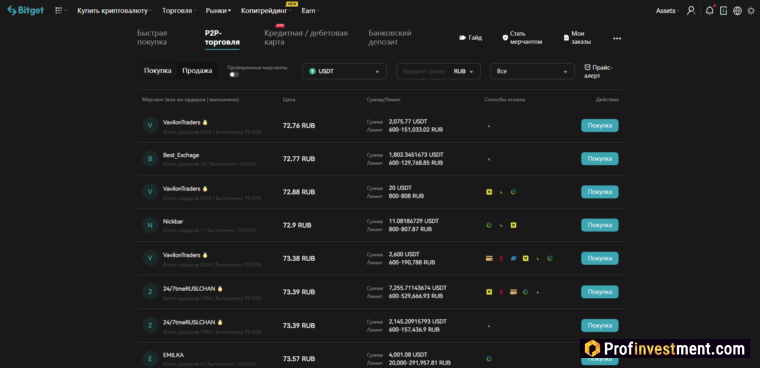760x368 pixels.
Task: Expand the Earn menu
Action: (x=310, y=11)
